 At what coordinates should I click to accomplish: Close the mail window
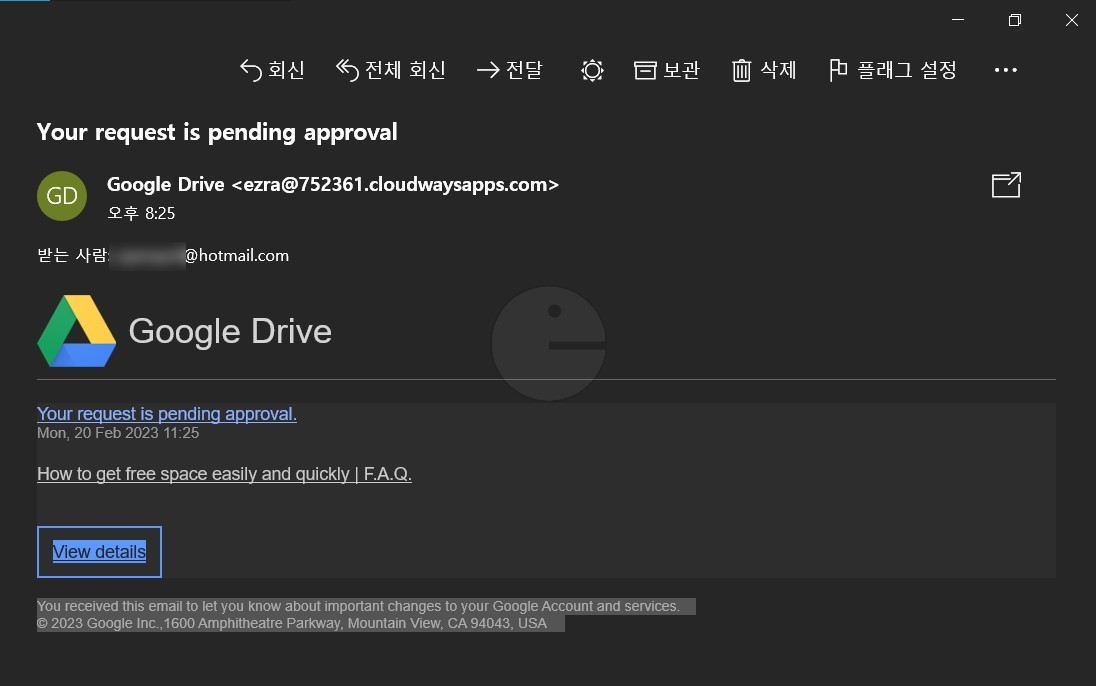tap(1072, 20)
